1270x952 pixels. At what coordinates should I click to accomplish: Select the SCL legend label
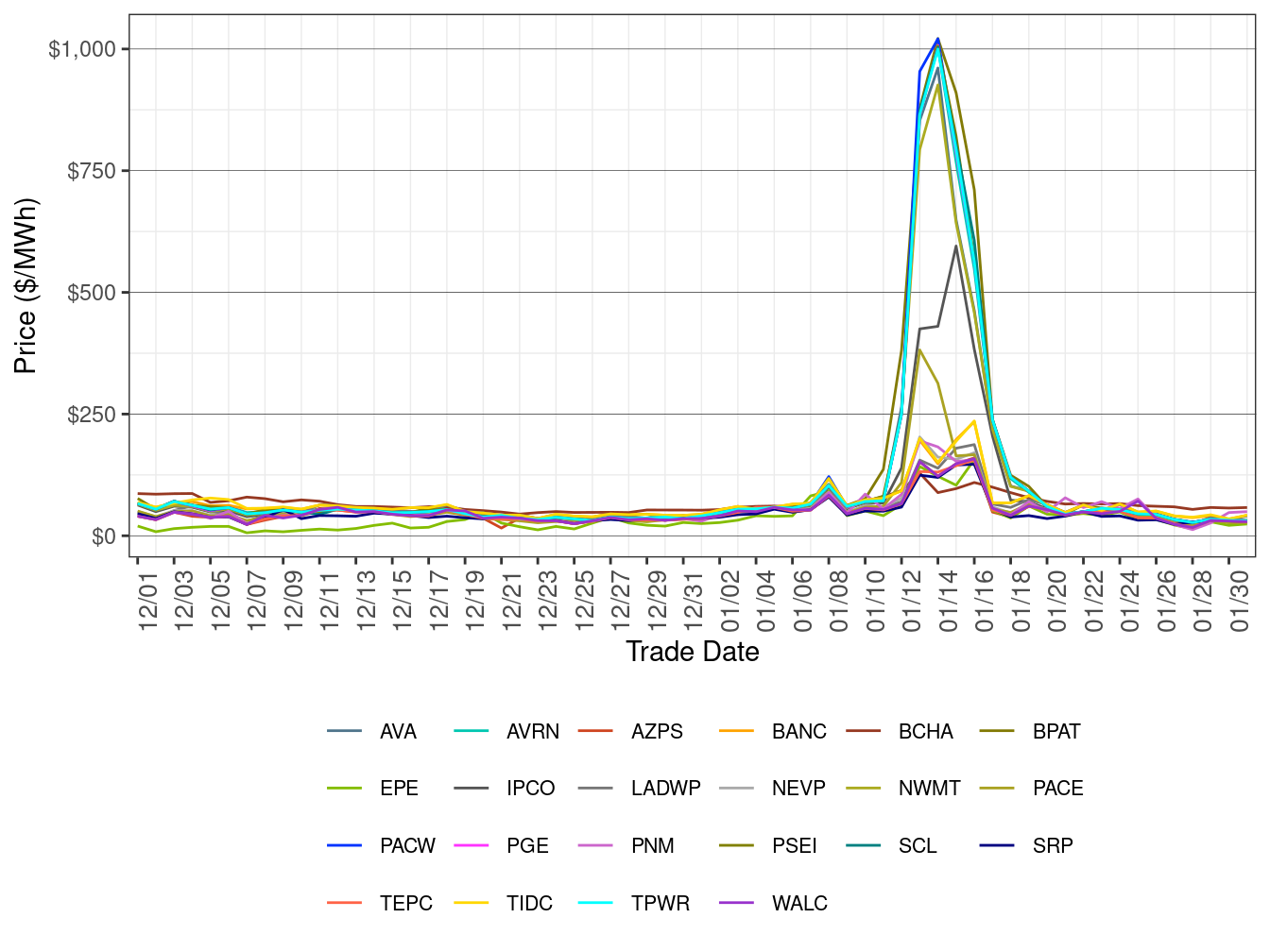click(918, 846)
